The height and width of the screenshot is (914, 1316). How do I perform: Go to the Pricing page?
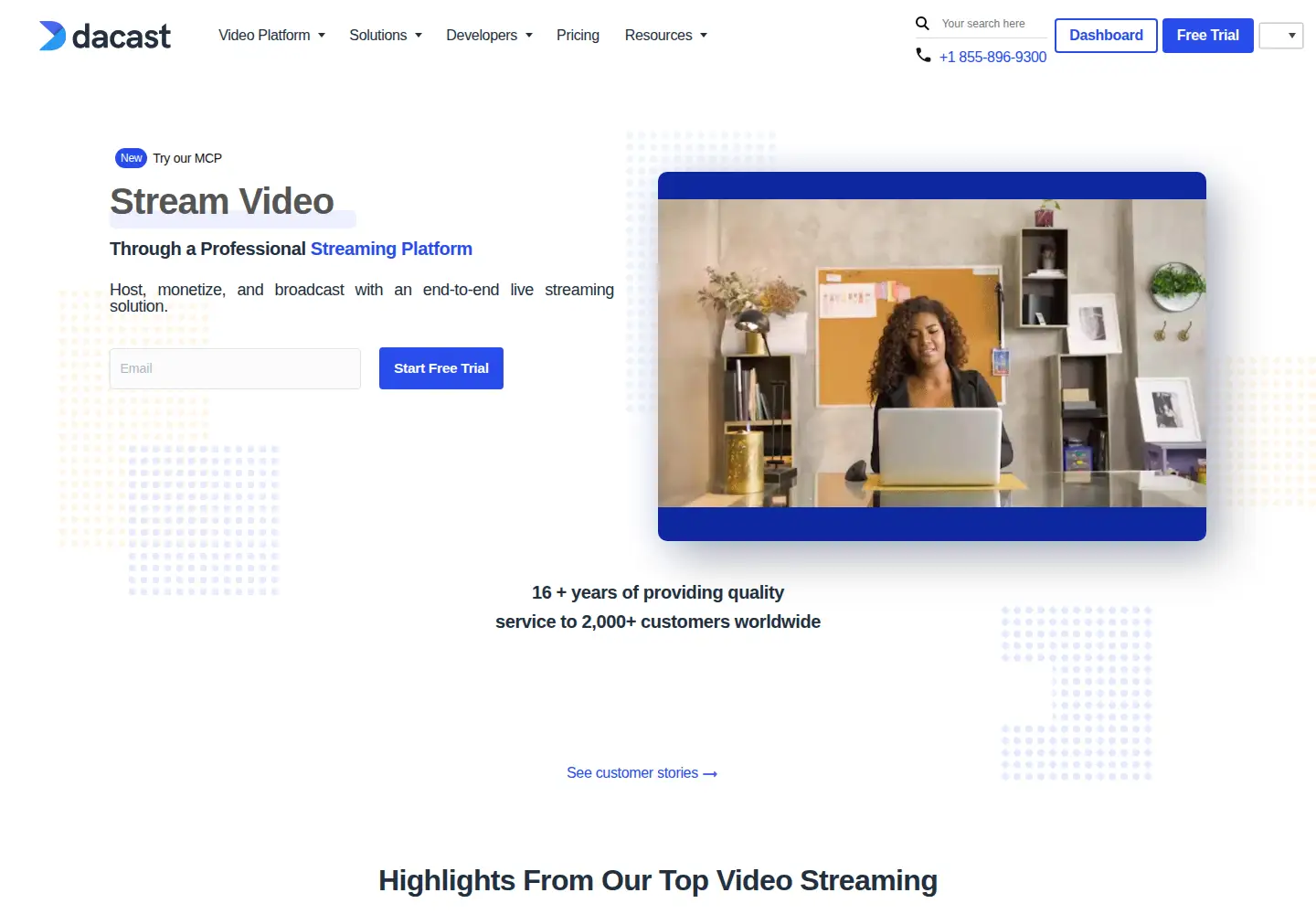click(578, 36)
